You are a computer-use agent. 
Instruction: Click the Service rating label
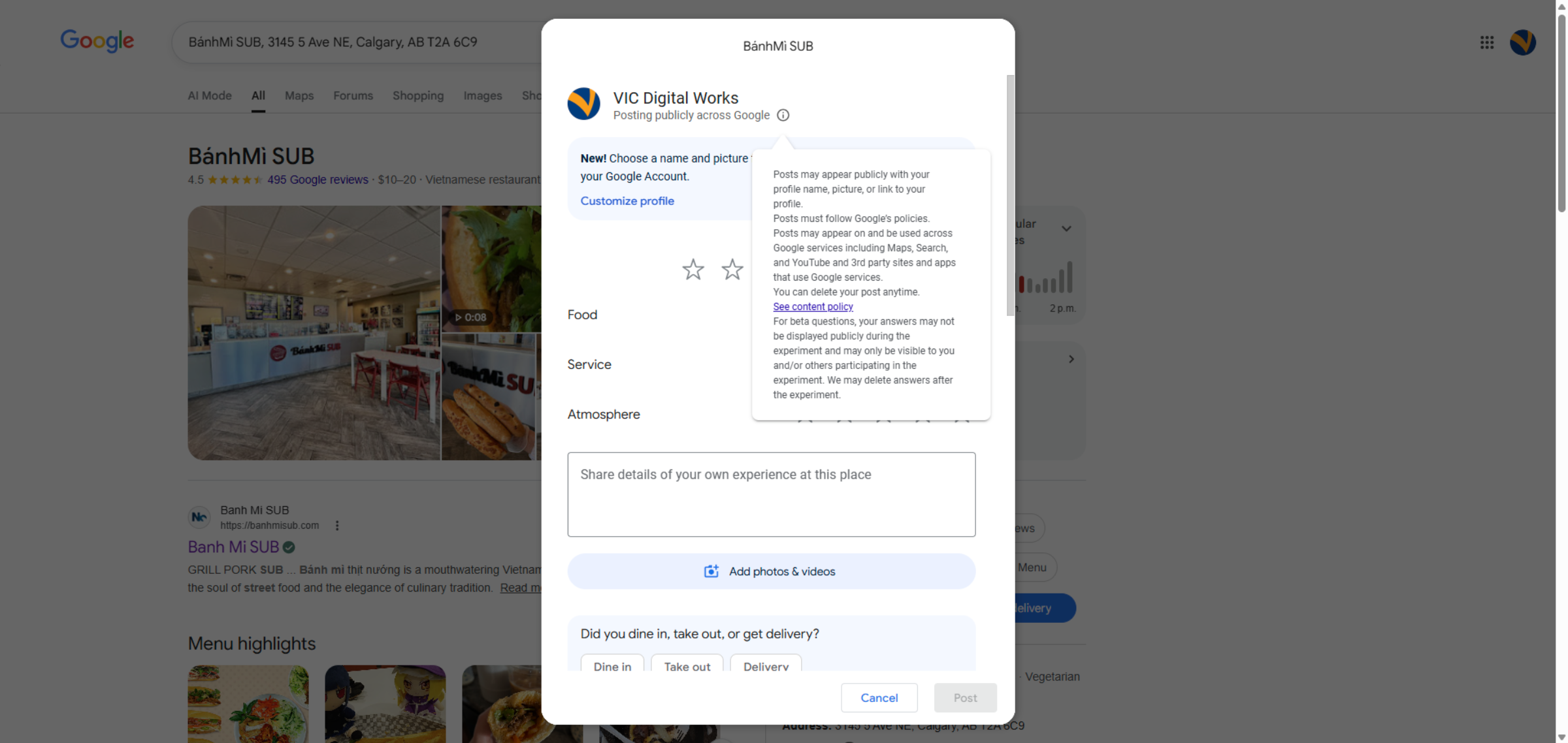point(589,364)
